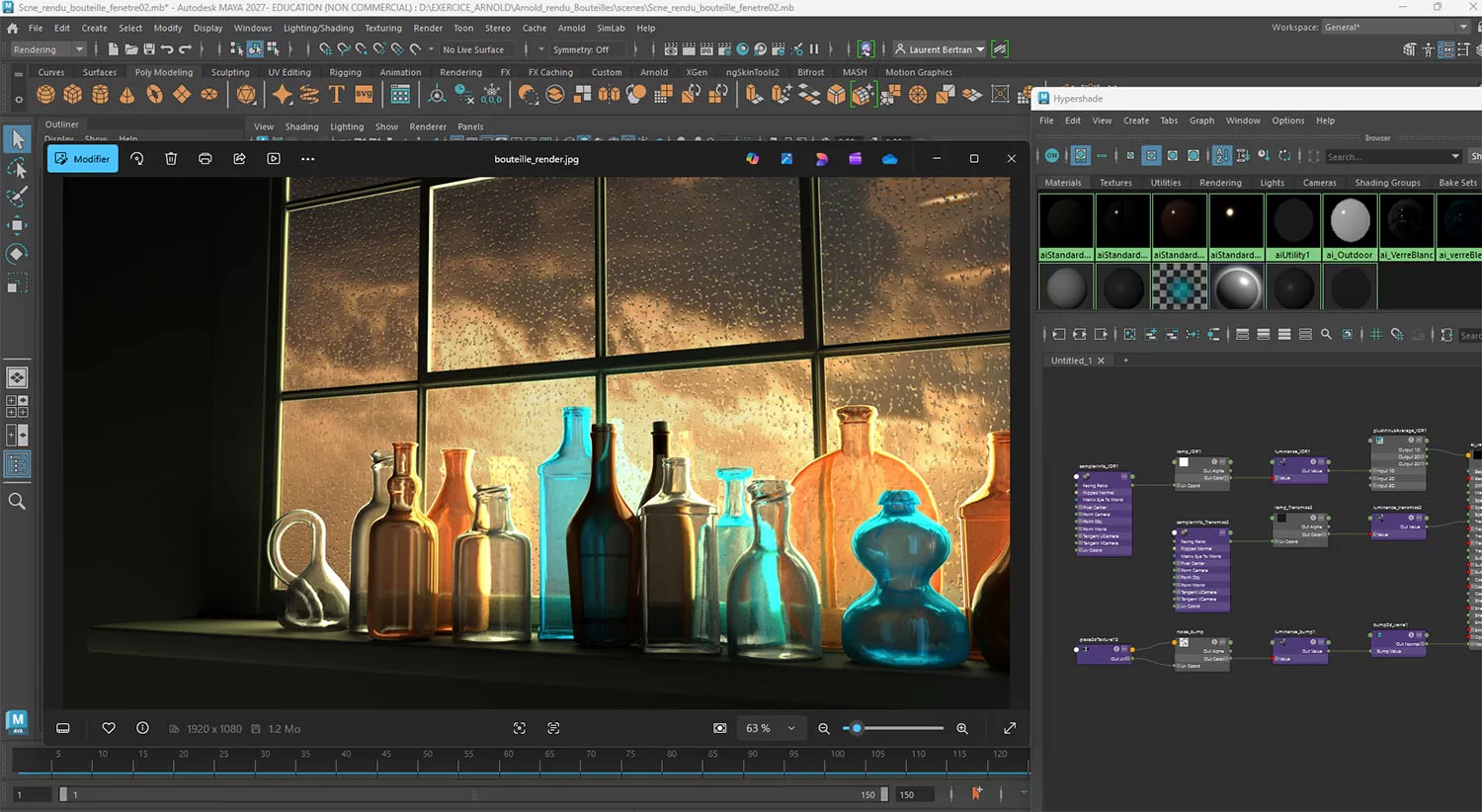
Task: Click the polygon sphere shelf icon
Action: pyautogui.click(x=45, y=95)
